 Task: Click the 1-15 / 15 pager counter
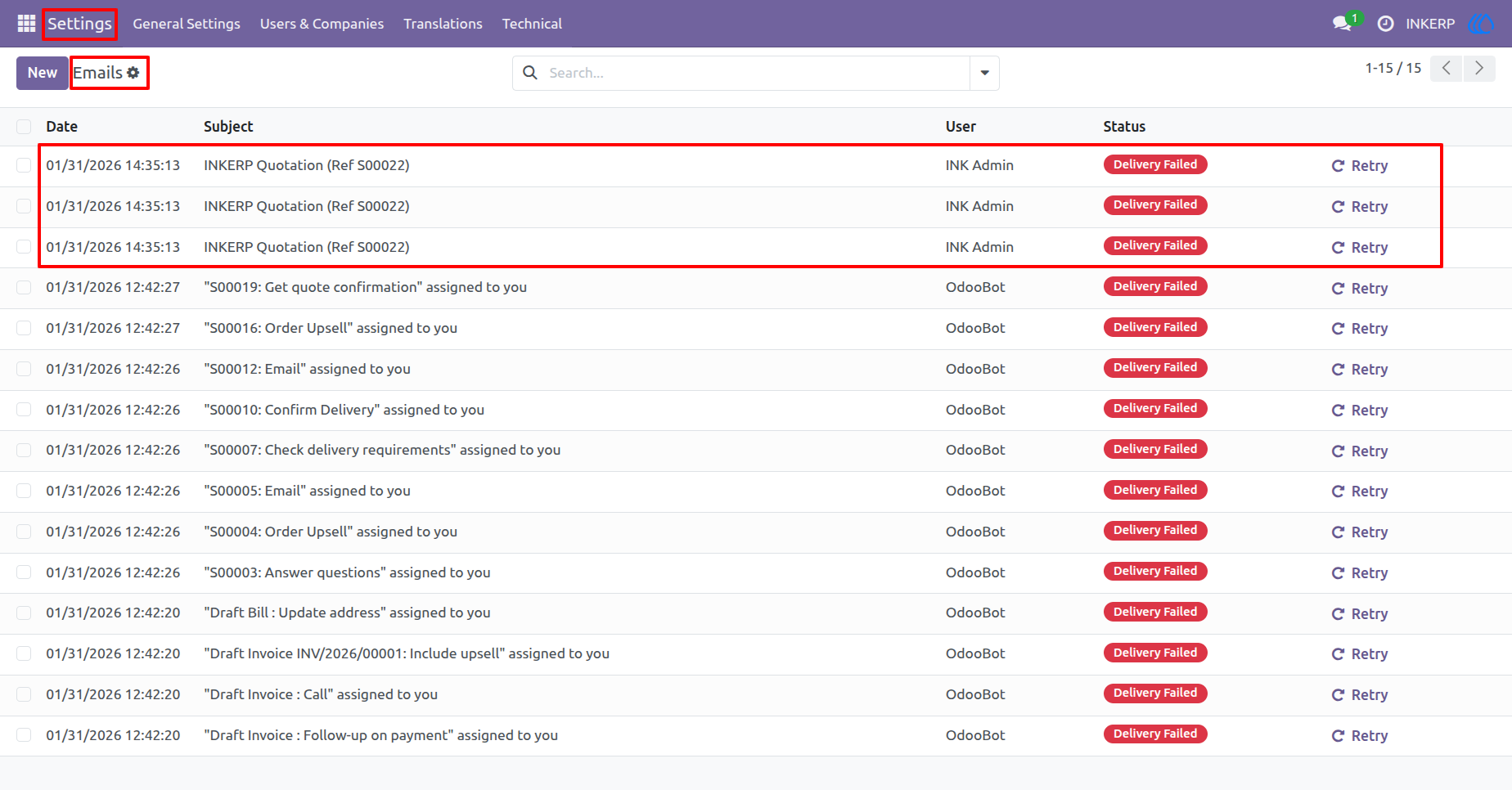pos(1393,68)
